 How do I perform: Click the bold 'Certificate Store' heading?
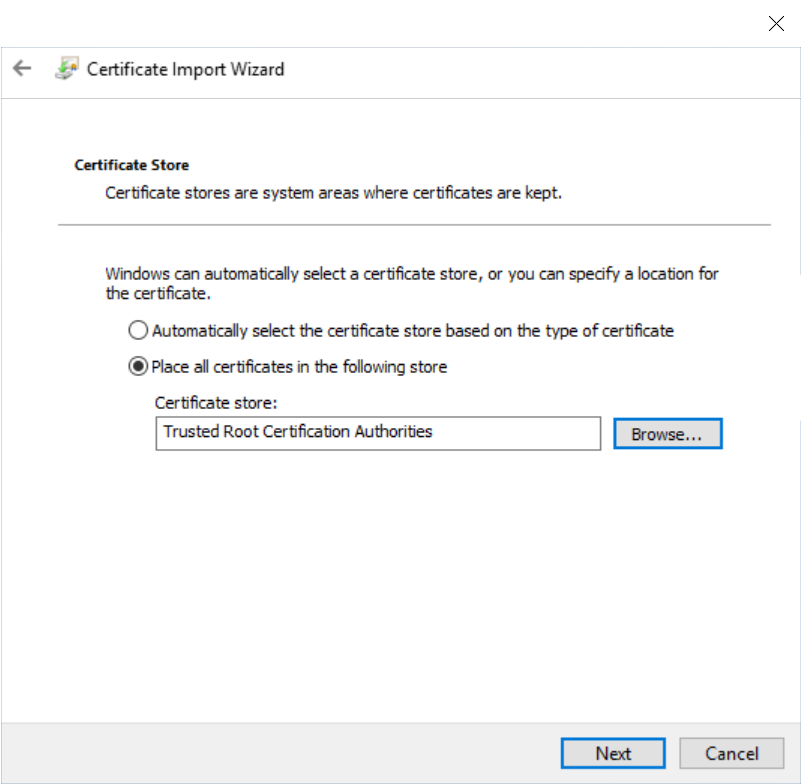131,165
